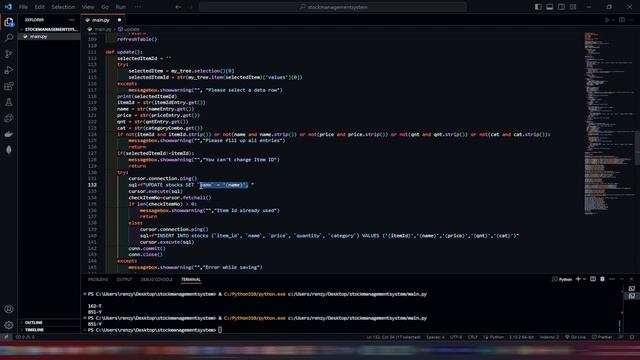Run Python file with play icon
Screen dimensions: 640x360
point(607,20)
